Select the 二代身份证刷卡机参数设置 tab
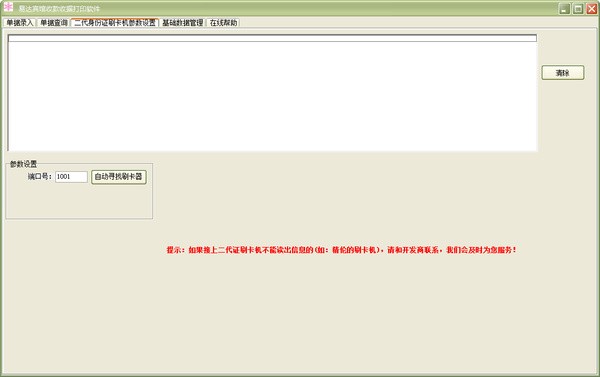This screenshot has width=600, height=377. coord(115,23)
